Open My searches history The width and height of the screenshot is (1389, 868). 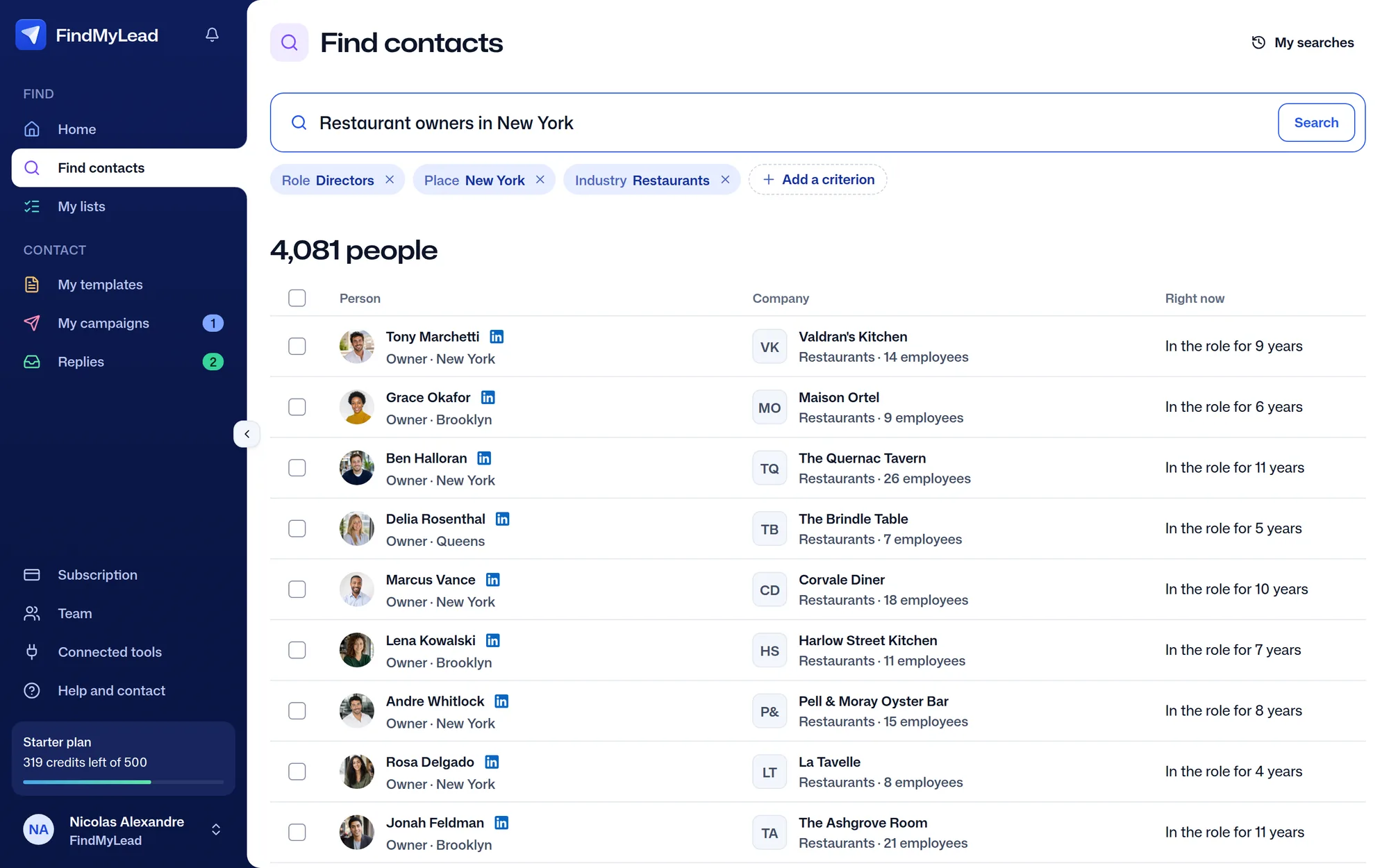pos(1303,42)
